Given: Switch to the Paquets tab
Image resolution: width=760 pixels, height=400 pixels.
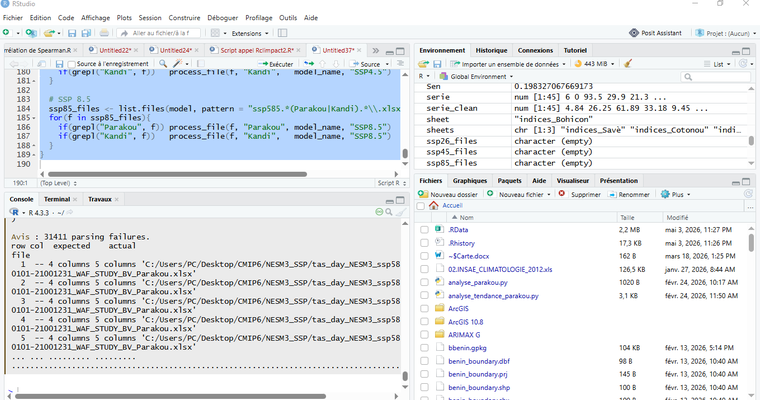Looking at the screenshot, I should click(x=509, y=181).
